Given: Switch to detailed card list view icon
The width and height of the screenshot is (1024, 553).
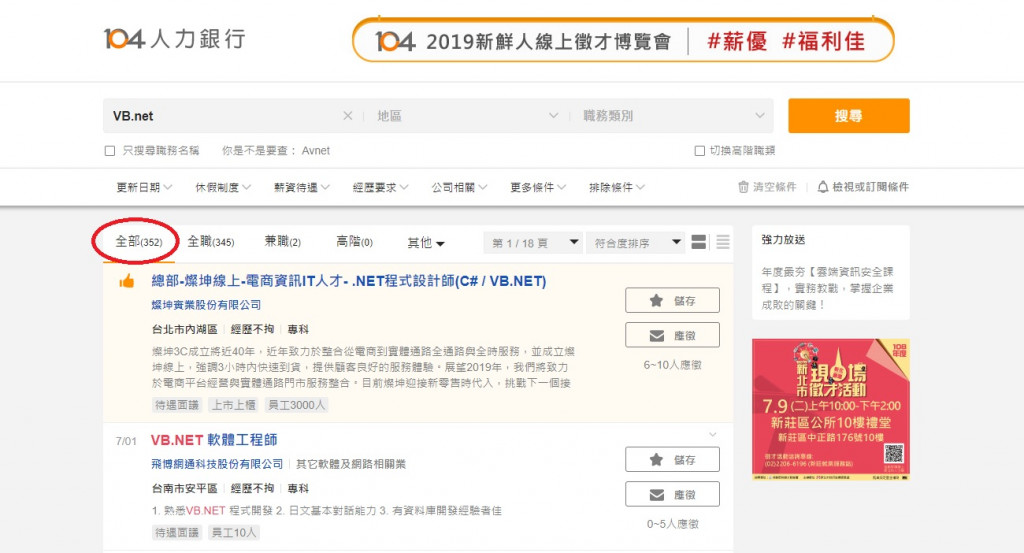Looking at the screenshot, I should (x=698, y=242).
